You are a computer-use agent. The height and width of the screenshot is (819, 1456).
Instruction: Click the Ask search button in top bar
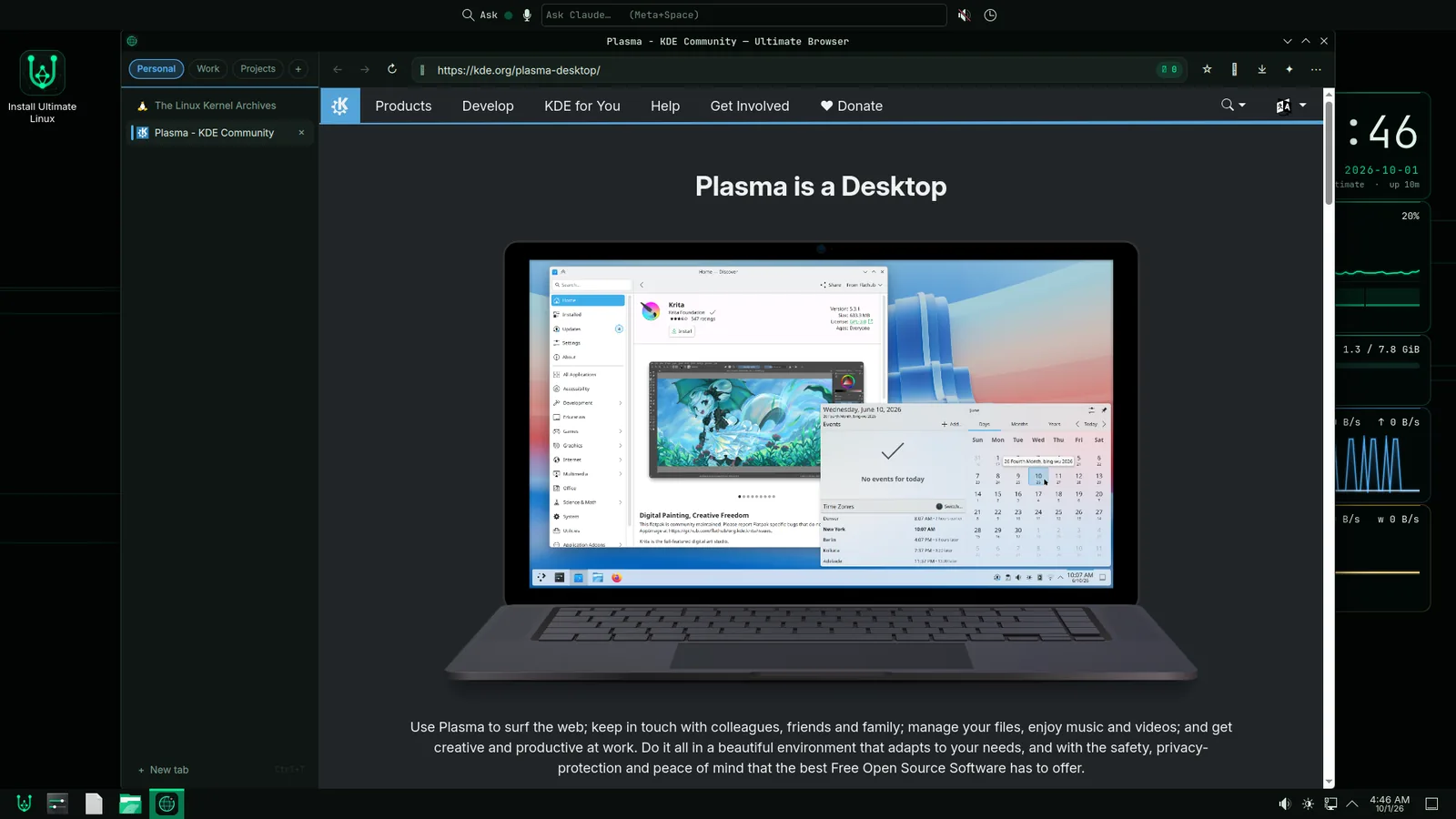[x=480, y=15]
